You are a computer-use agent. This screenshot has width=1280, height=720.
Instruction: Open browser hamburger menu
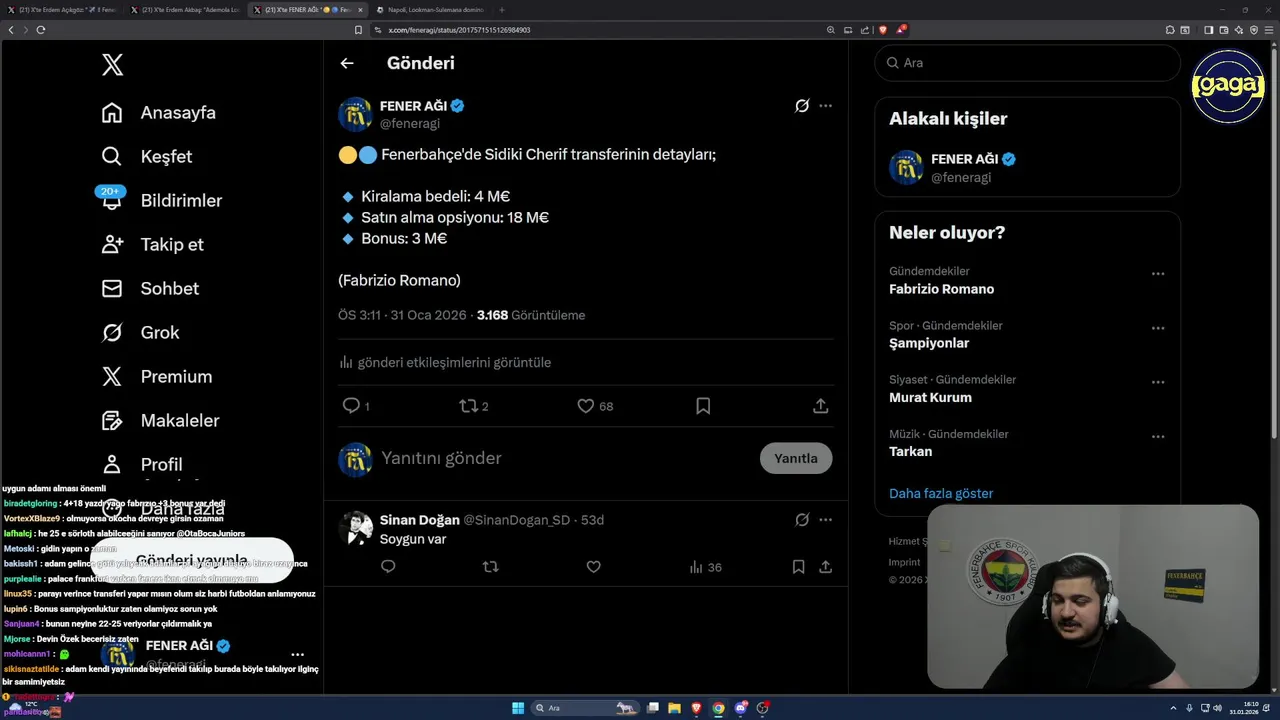(1268, 30)
